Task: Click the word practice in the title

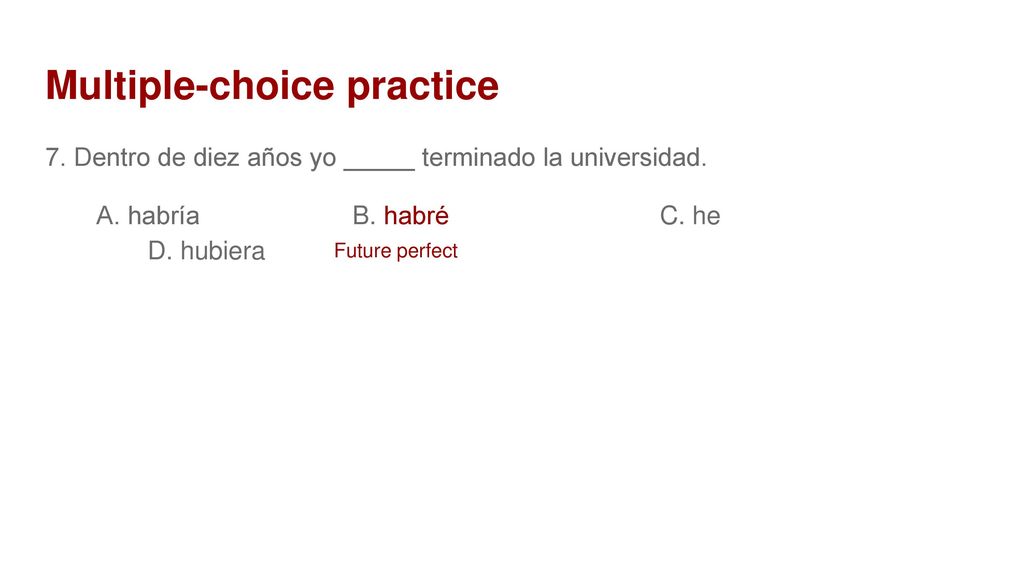Action: pos(423,86)
